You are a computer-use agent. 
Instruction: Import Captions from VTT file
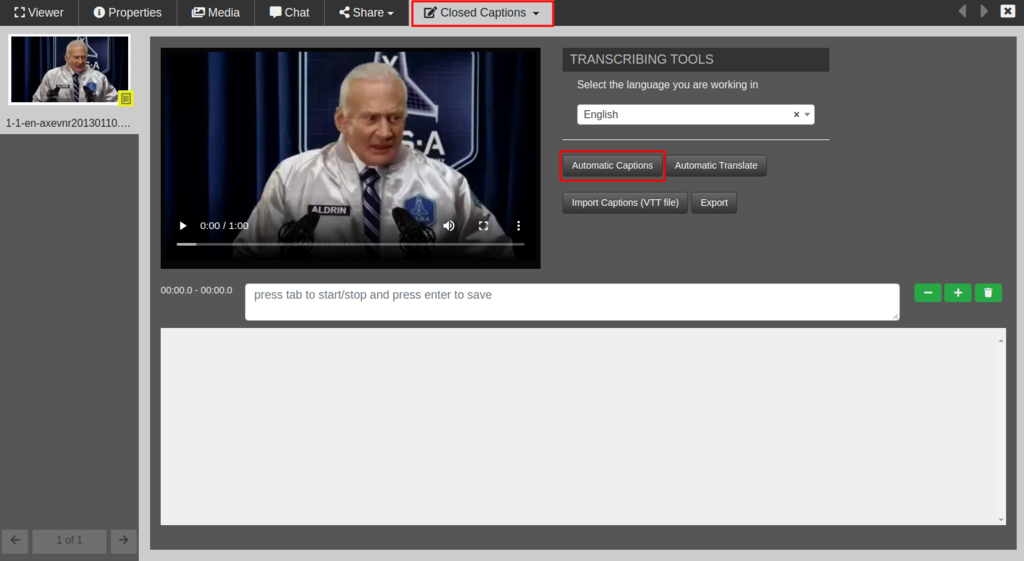point(625,202)
